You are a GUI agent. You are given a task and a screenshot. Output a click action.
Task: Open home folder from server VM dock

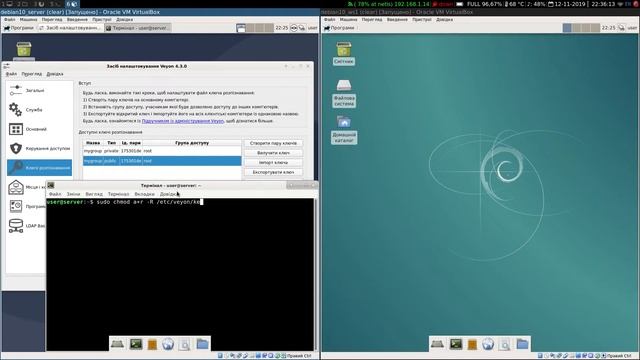coord(202,344)
